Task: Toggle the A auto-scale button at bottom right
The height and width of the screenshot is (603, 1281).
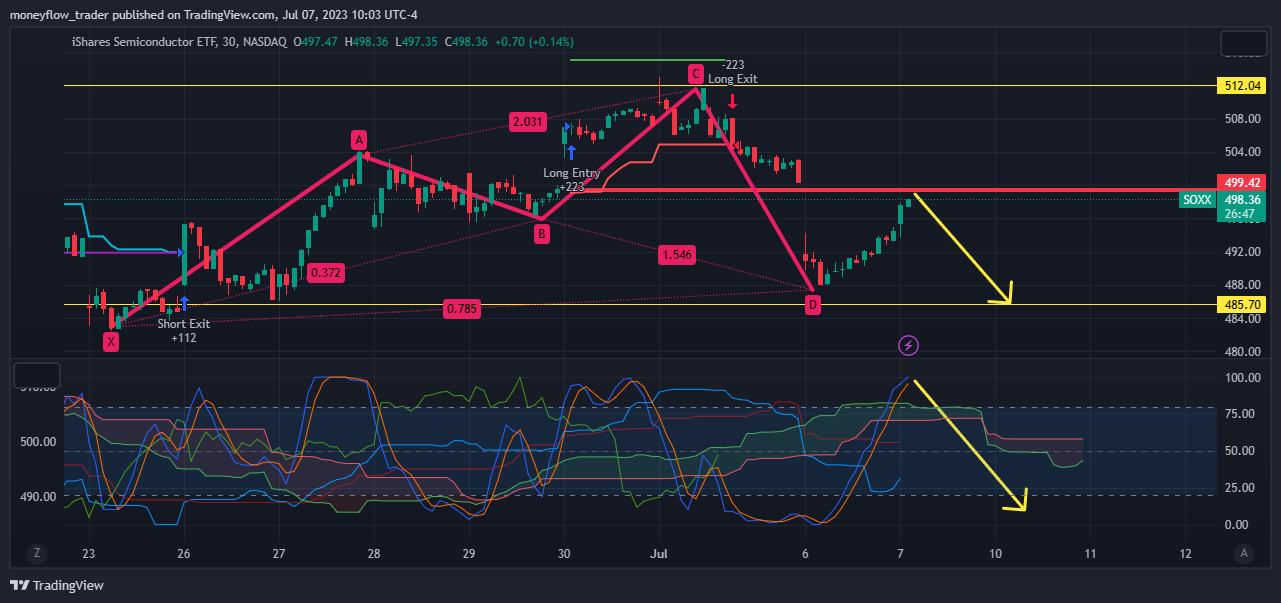Action: pos(1244,553)
